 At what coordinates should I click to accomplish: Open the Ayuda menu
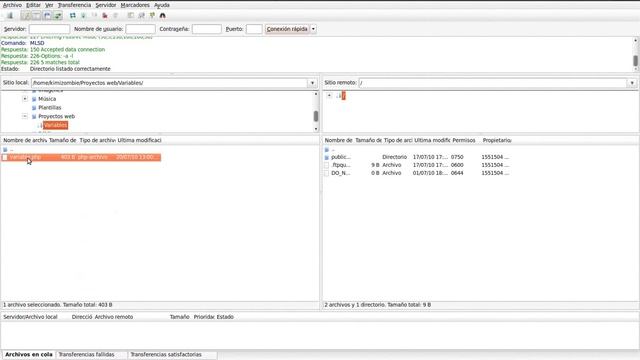162,5
